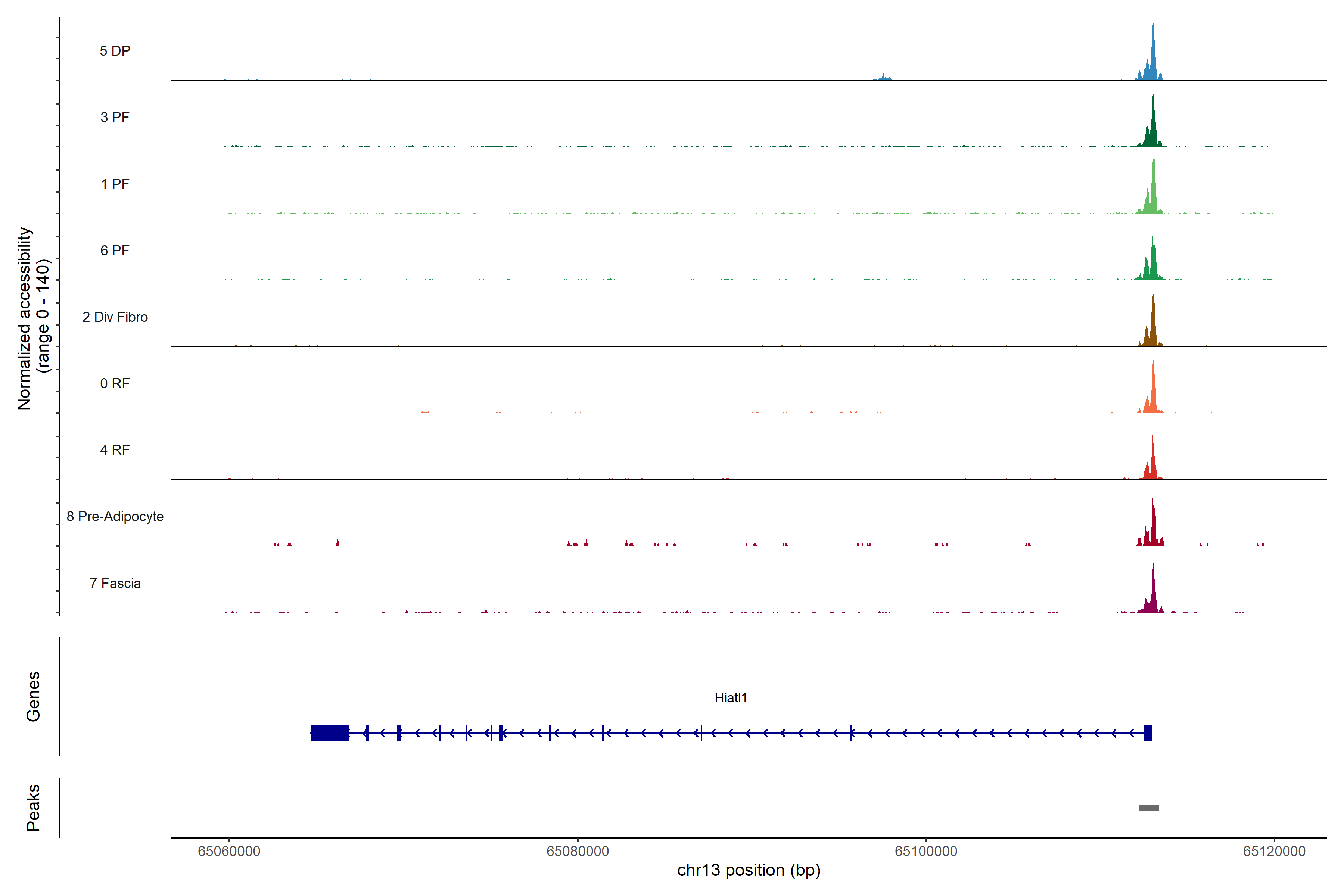Click the 8 Pre-Adipocyte label
The width and height of the screenshot is (1344, 896).
[115, 517]
